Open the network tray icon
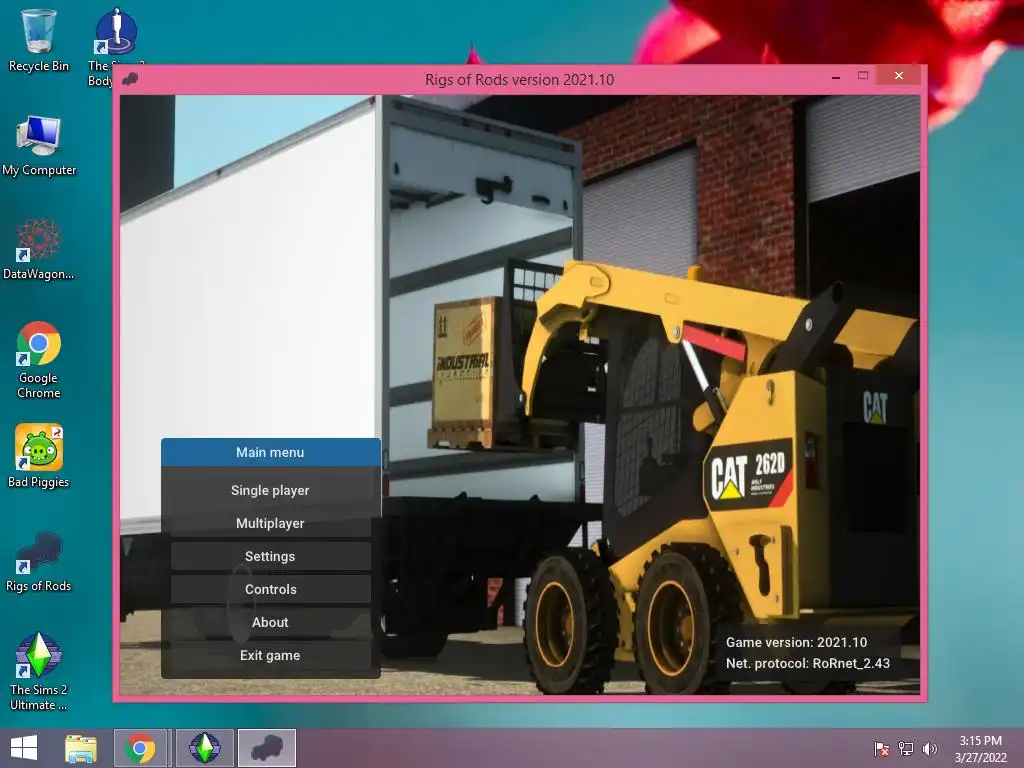 (x=906, y=748)
